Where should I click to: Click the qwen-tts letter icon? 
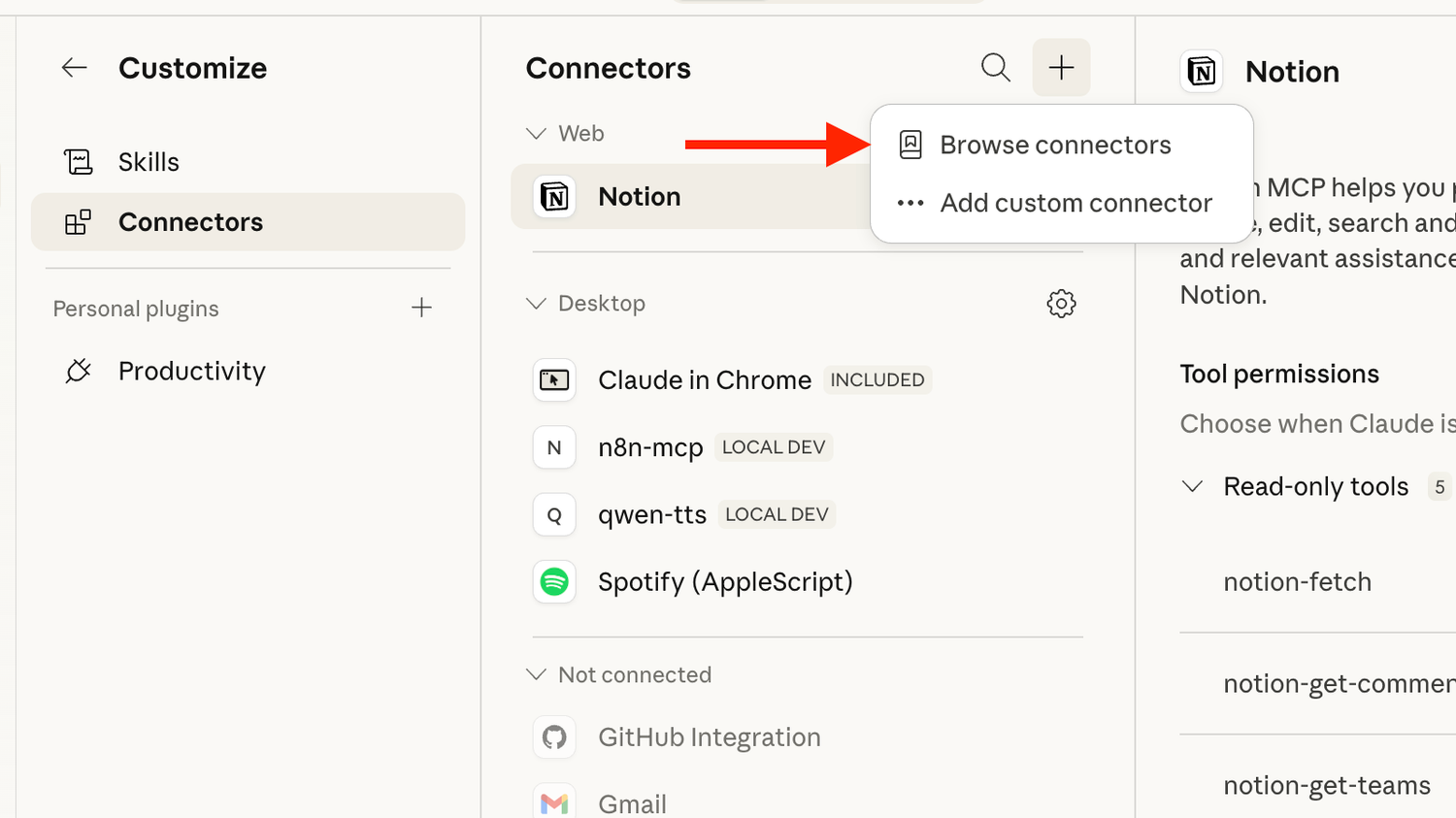[554, 514]
